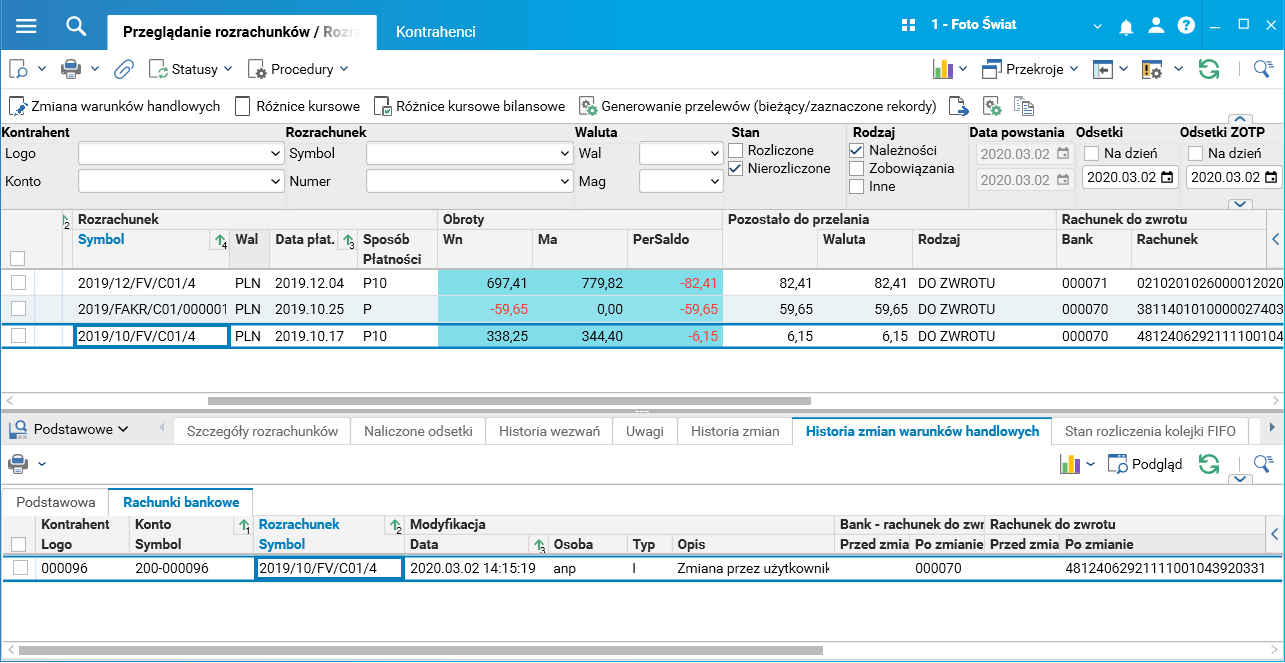Image resolution: width=1285 pixels, height=663 pixels.
Task: Enable the Rozliczone checkbox
Action: [737, 150]
